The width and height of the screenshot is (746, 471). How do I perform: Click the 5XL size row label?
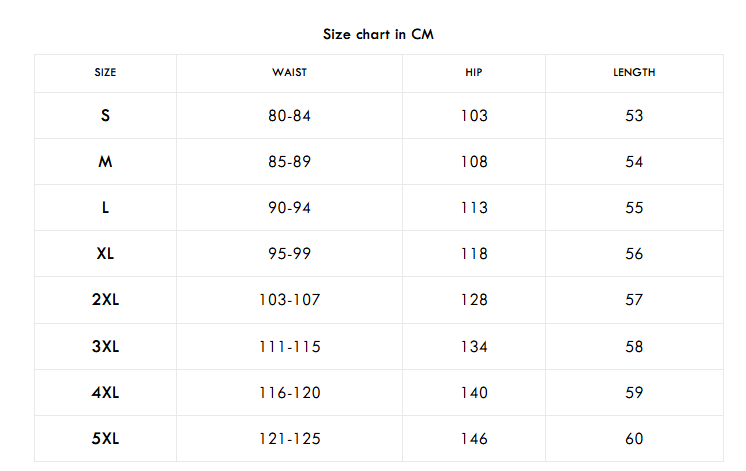pyautogui.click(x=105, y=439)
